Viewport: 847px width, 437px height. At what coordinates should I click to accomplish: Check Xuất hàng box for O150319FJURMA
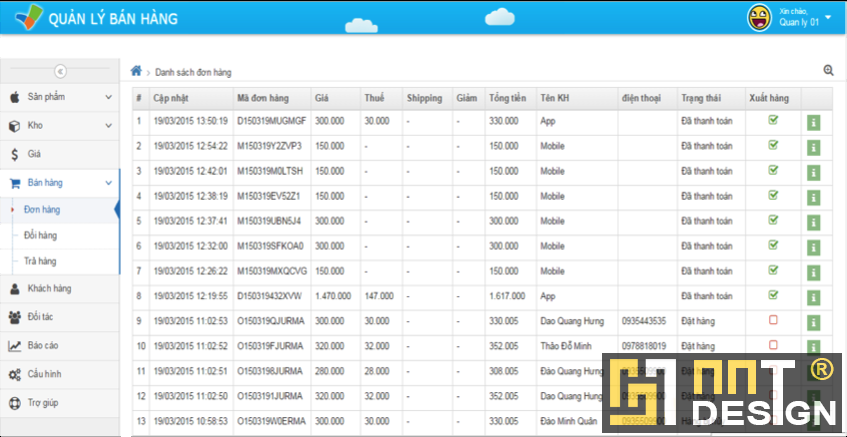point(773,345)
